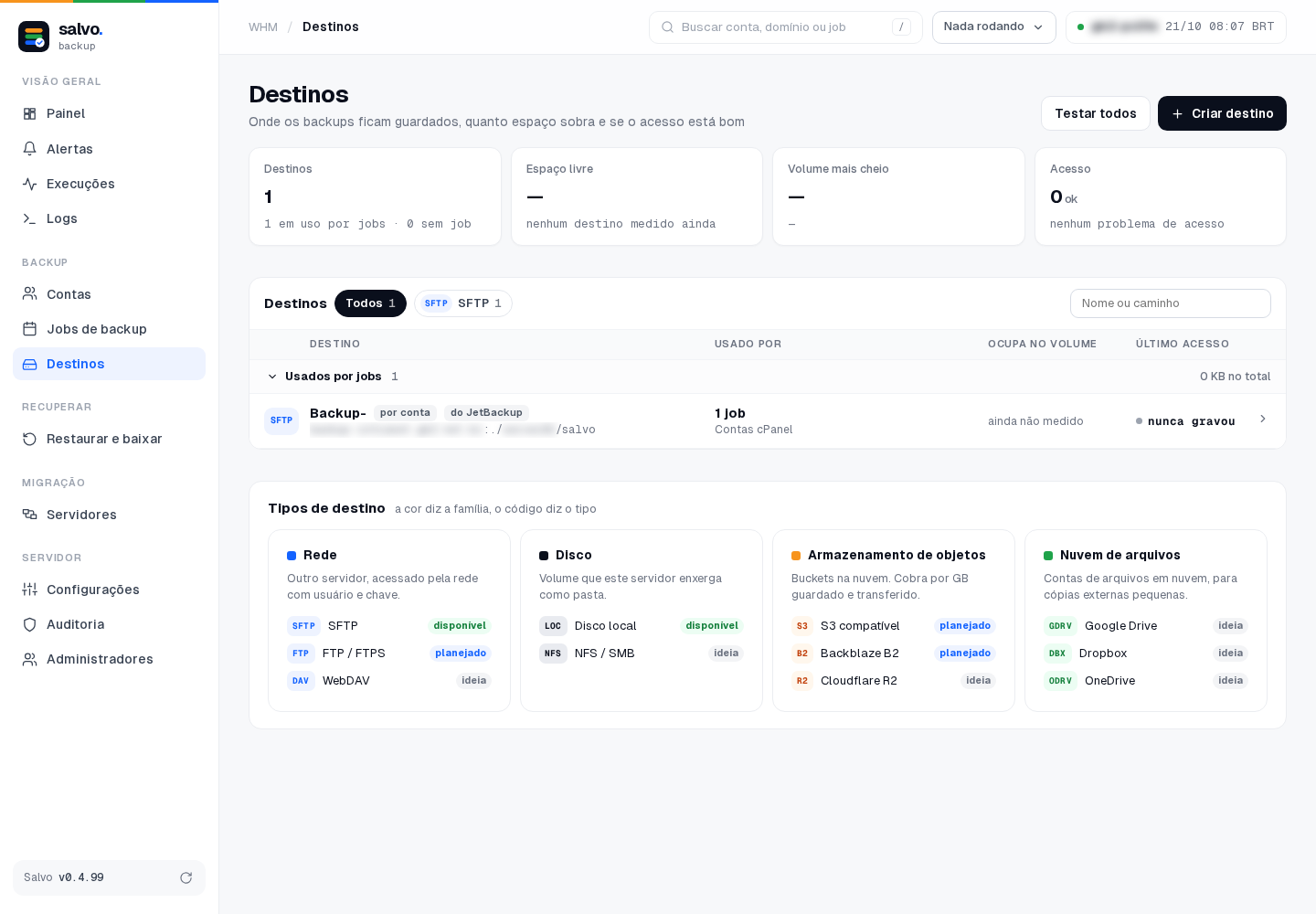Screen dimensions: 1316x914
Task: Click Backblaze B2 type entry
Action: (x=894, y=654)
